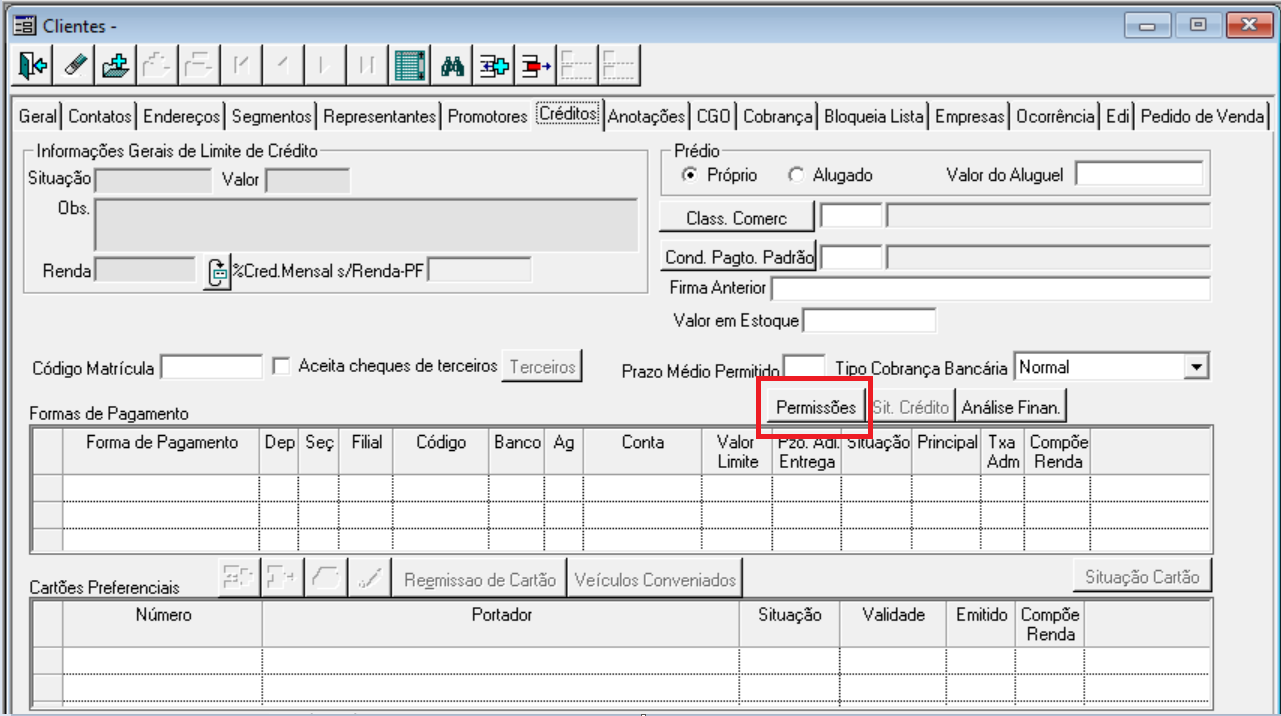Screen dimensions: 1281x716
Task: Switch to the Contatos tab
Action: 100,117
